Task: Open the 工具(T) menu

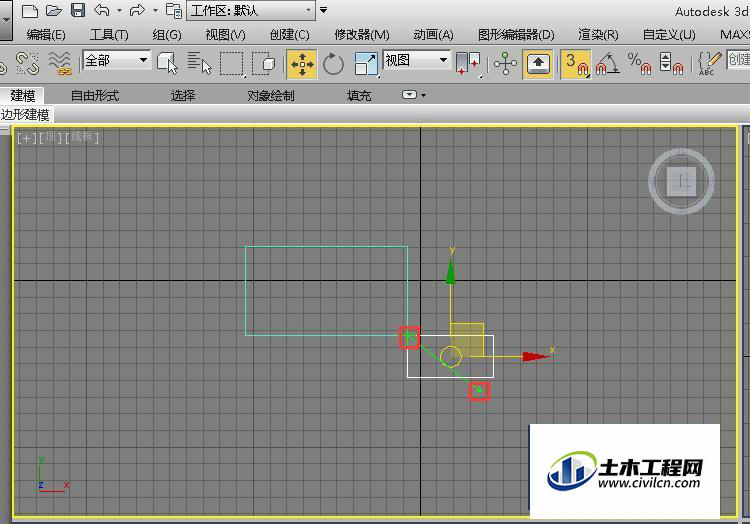Action: [109, 34]
